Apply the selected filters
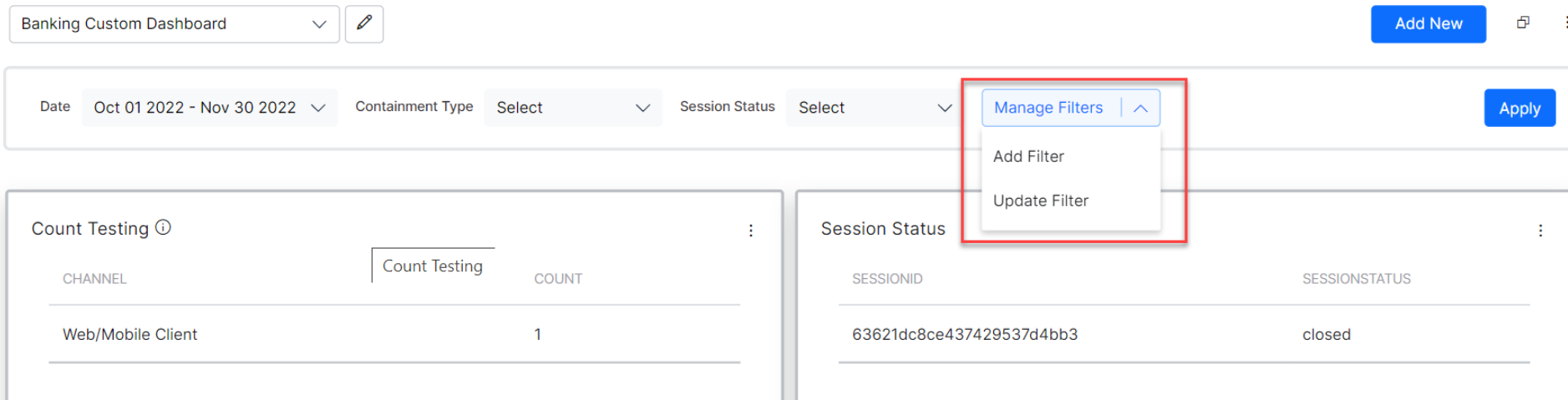This screenshot has height=400, width=1568. click(x=1519, y=109)
